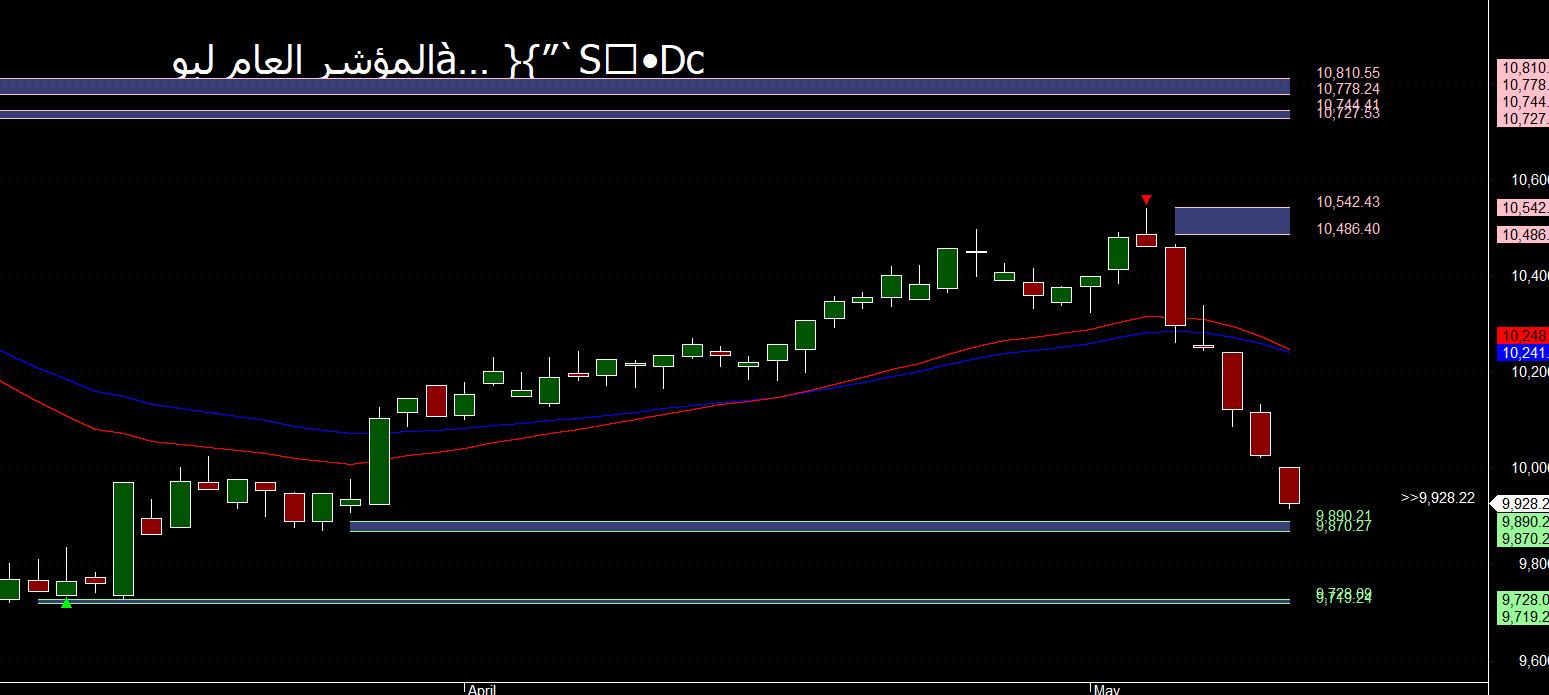Click the white doji cross candle at the April high
The width and height of the screenshot is (1549, 695).
coord(976,252)
